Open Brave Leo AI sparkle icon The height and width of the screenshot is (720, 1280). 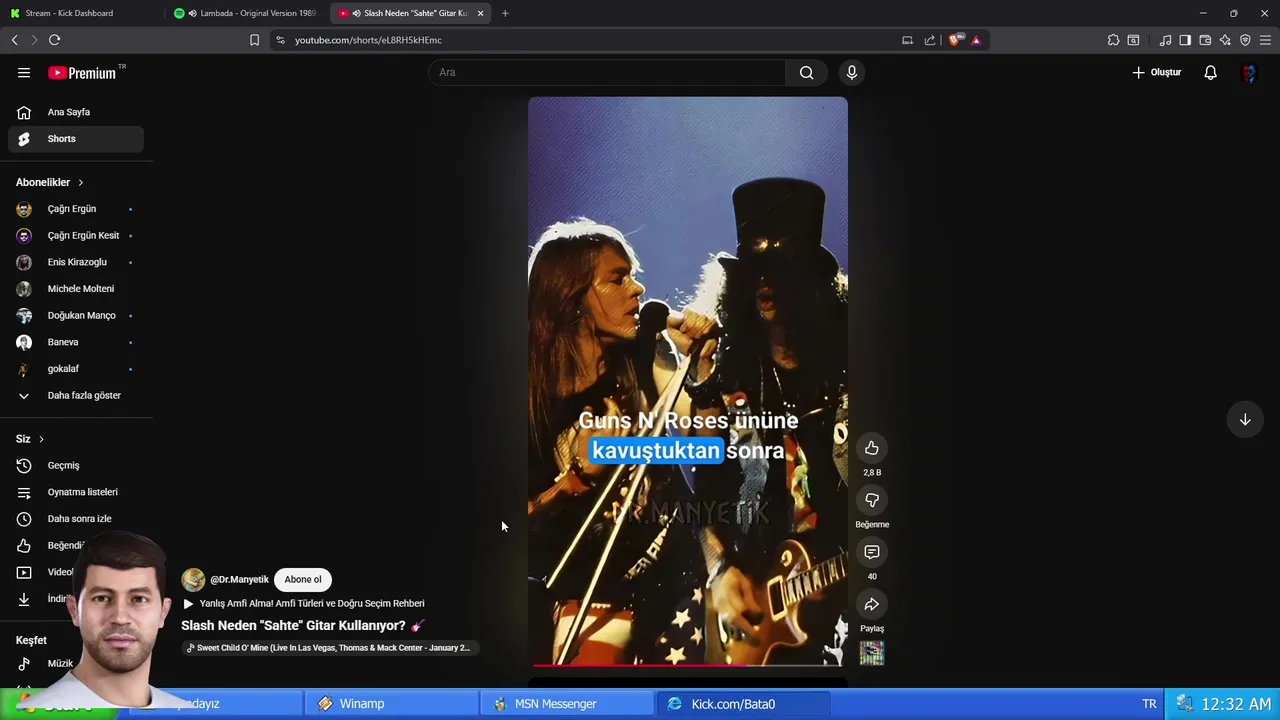(1225, 40)
